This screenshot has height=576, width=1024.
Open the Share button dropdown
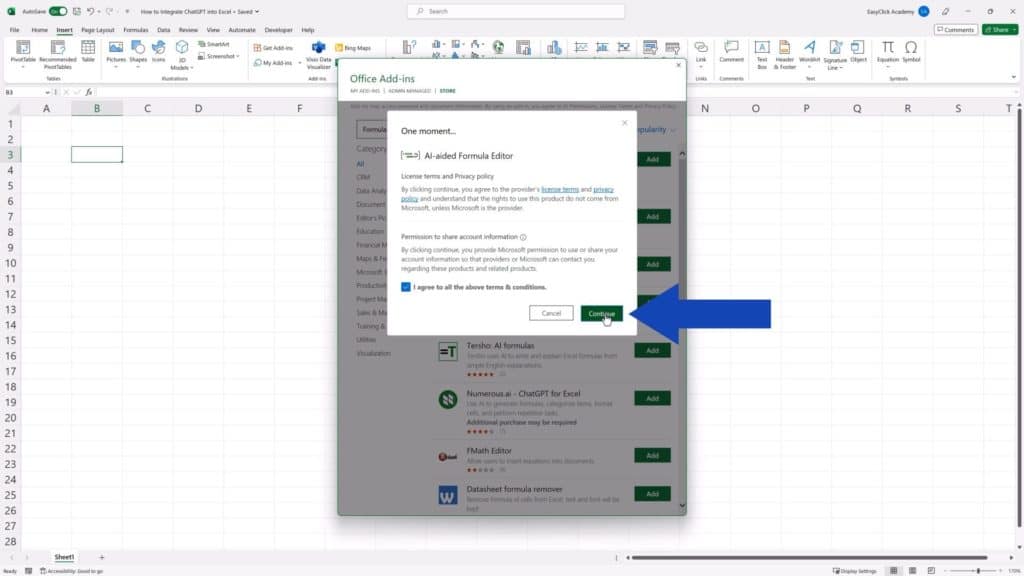point(1014,29)
